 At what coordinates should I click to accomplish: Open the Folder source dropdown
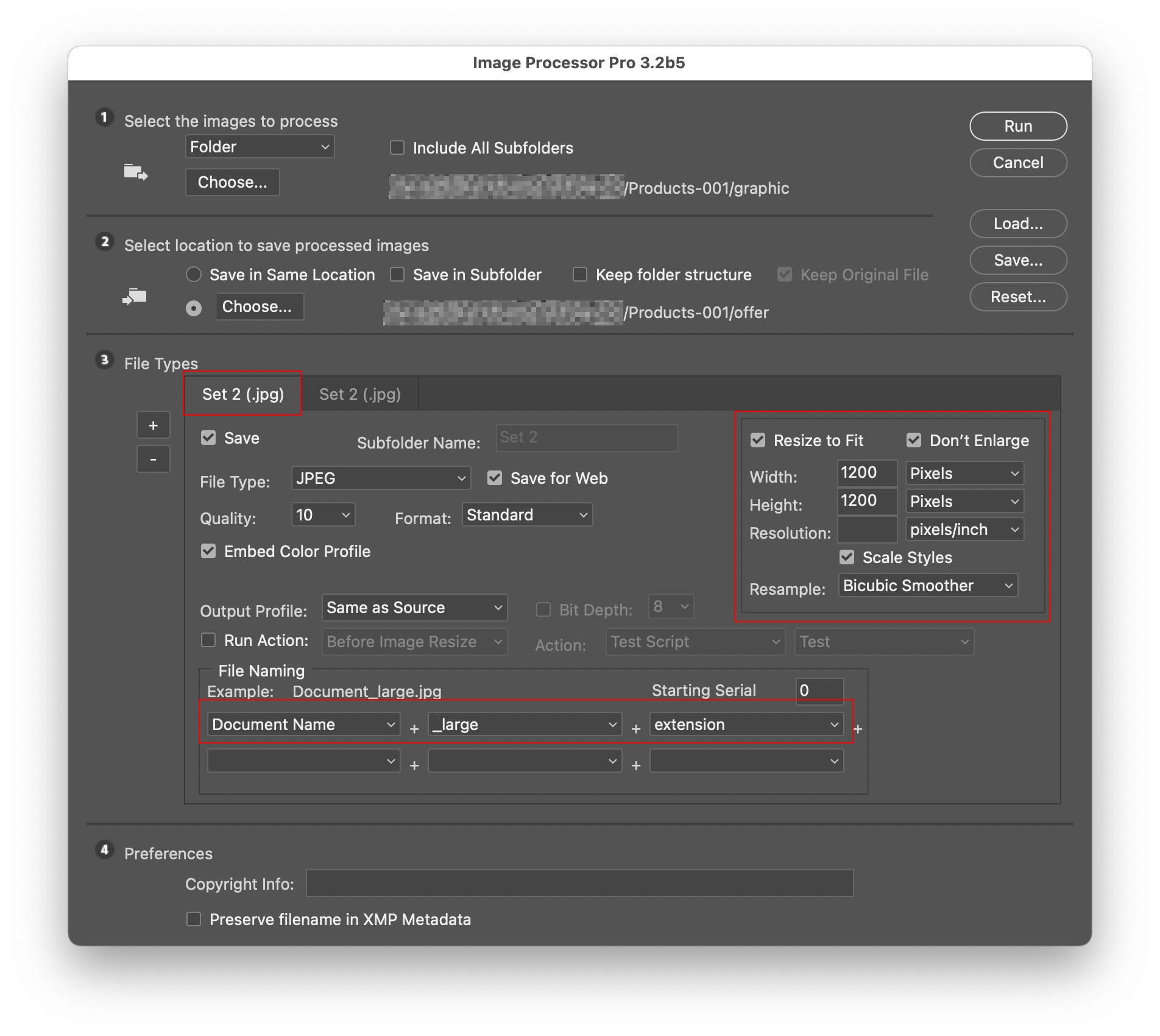[260, 147]
